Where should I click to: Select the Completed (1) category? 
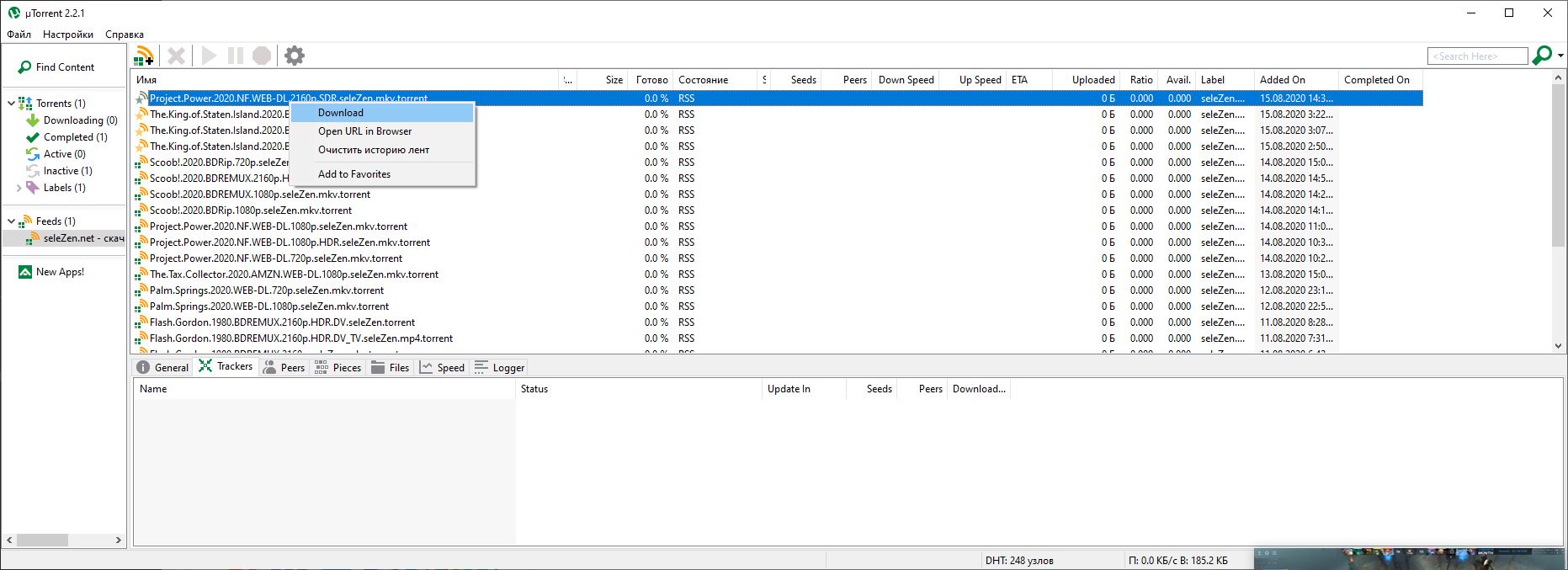[75, 137]
